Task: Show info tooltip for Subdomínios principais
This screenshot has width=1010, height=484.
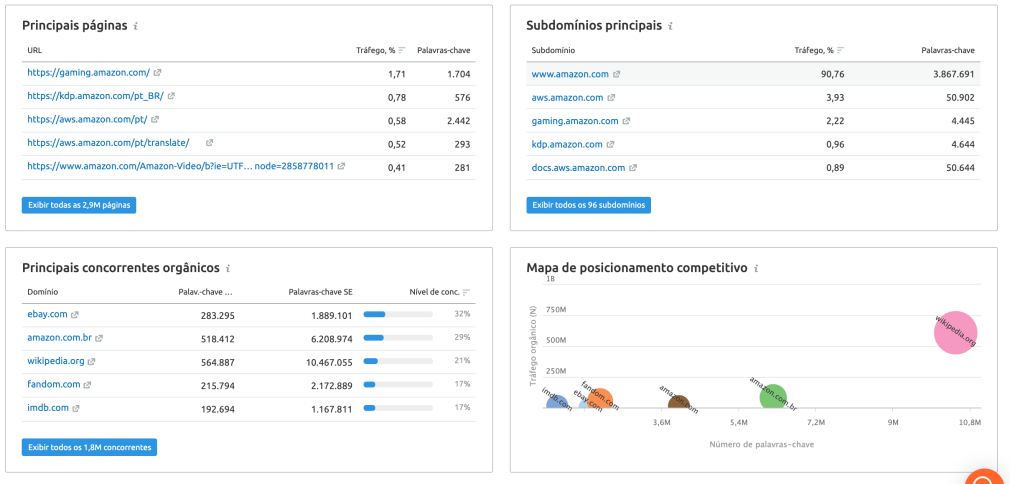Action: point(671,26)
